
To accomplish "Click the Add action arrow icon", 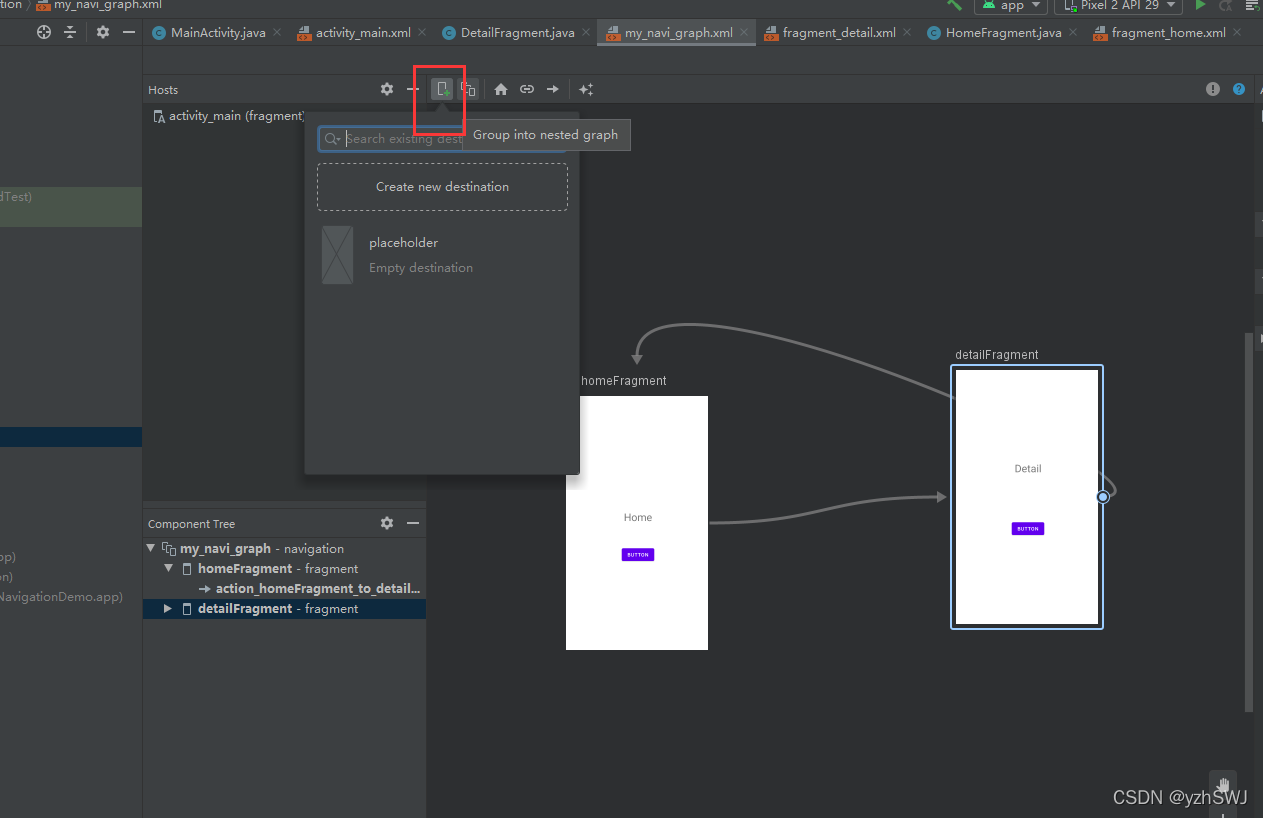I will [552, 88].
